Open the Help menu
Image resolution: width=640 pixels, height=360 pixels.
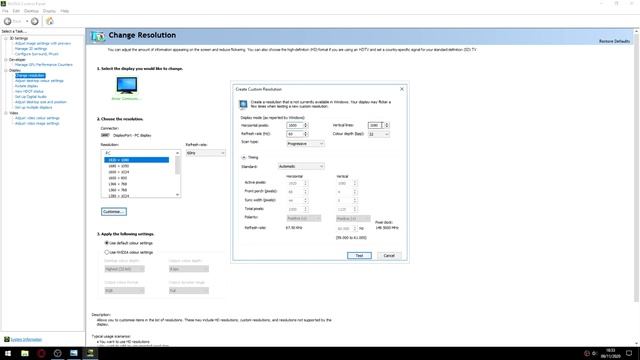pyautogui.click(x=64, y=11)
